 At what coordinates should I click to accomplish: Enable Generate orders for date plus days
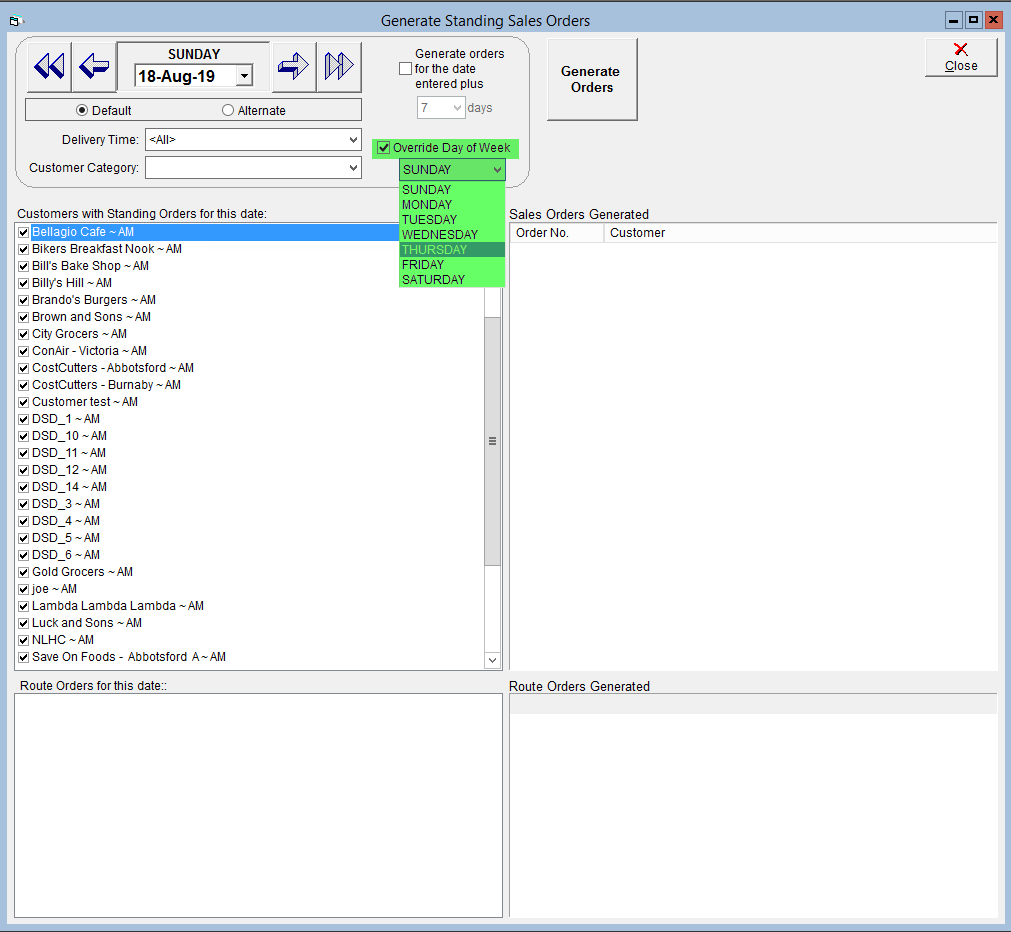pos(406,68)
